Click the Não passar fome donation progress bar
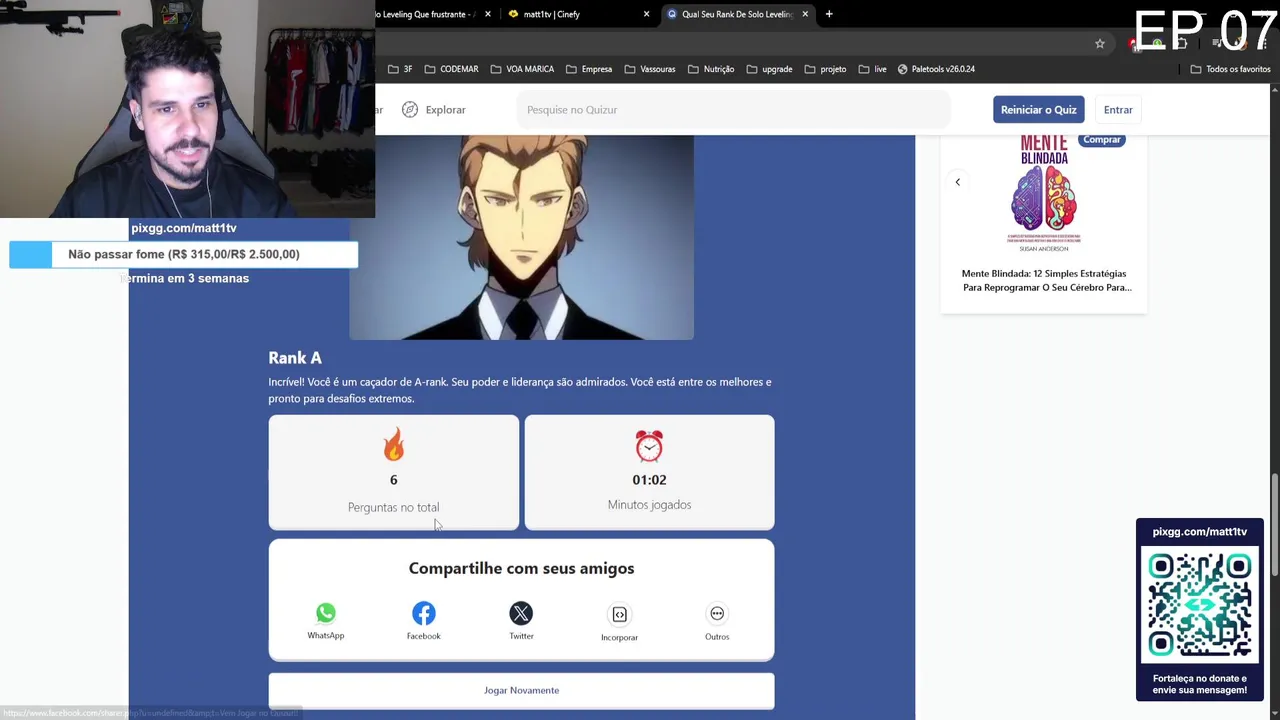 (184, 254)
